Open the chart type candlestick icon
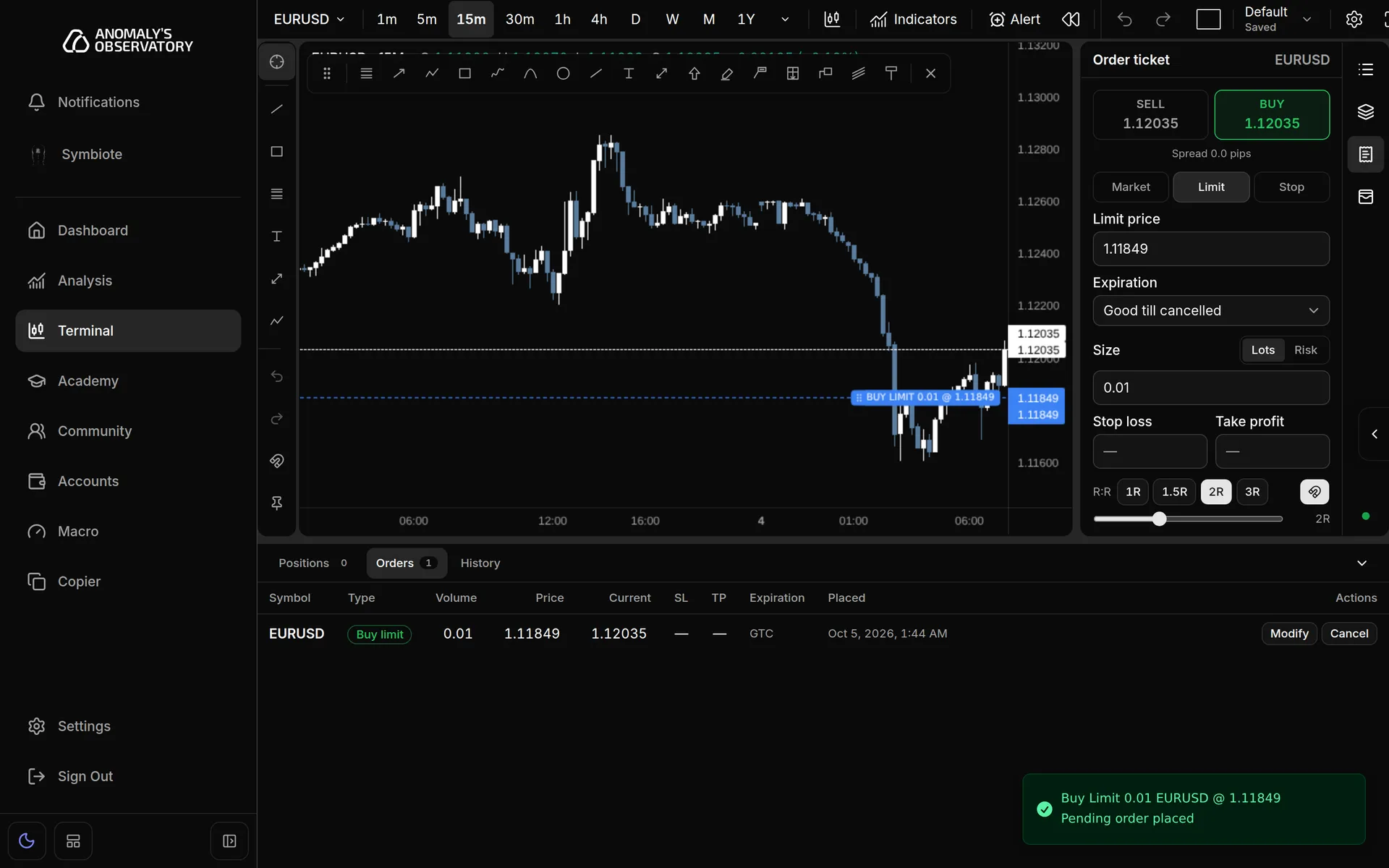 pyautogui.click(x=832, y=20)
